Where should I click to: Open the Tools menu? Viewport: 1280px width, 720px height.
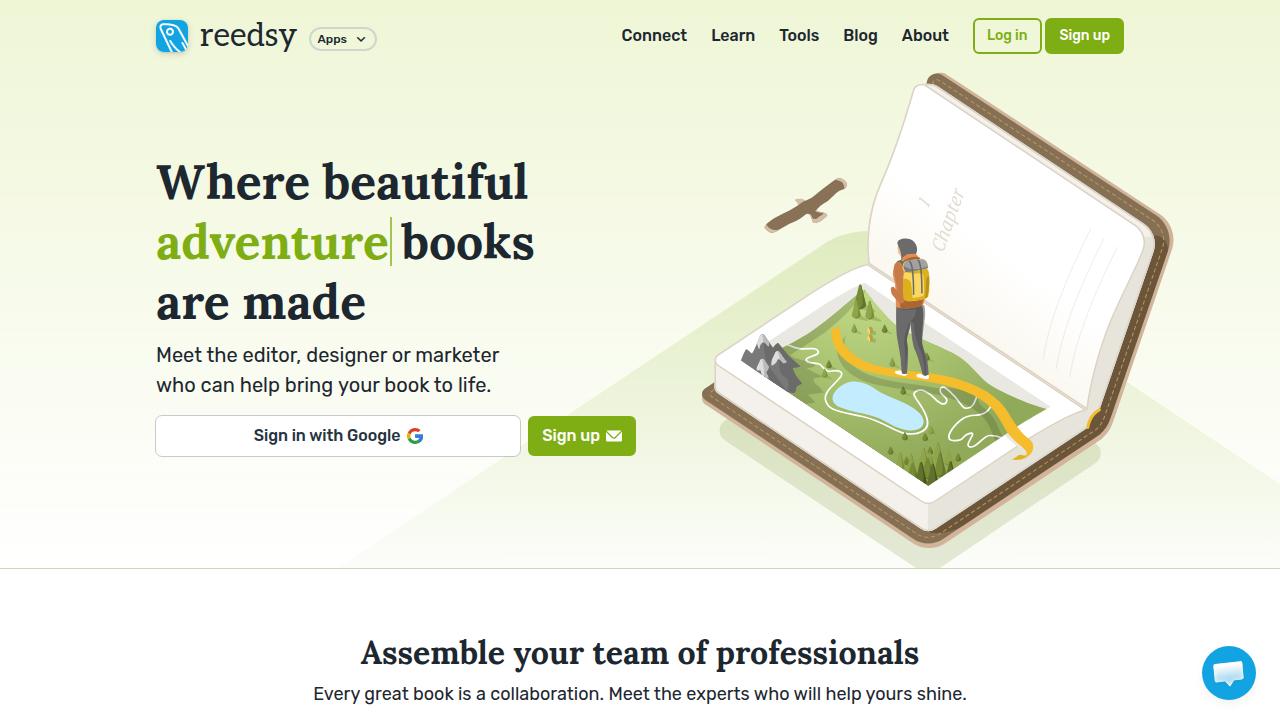tap(799, 35)
